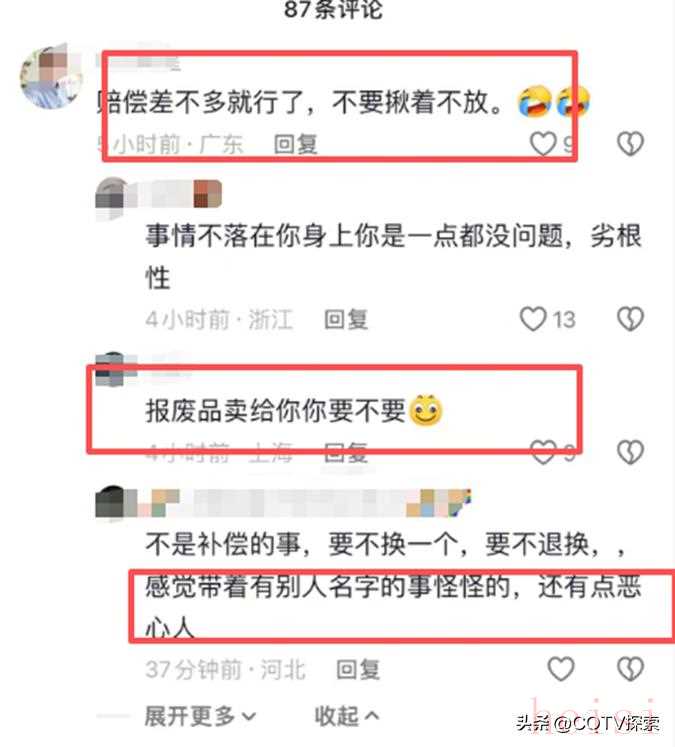Reply to the 河北 comment
This screenshot has height=747, width=675.
click(358, 669)
